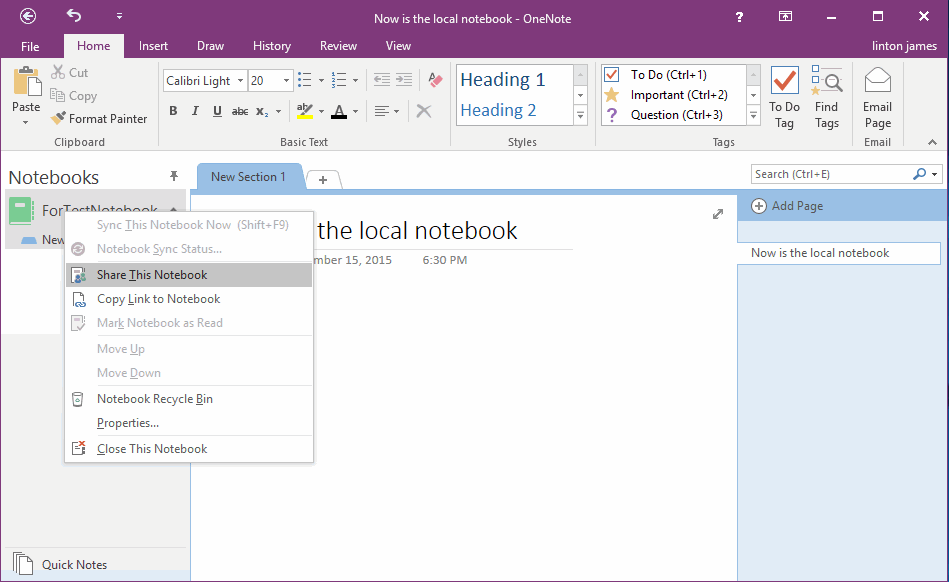Click the Search (Ctrl+E) field

(830, 174)
